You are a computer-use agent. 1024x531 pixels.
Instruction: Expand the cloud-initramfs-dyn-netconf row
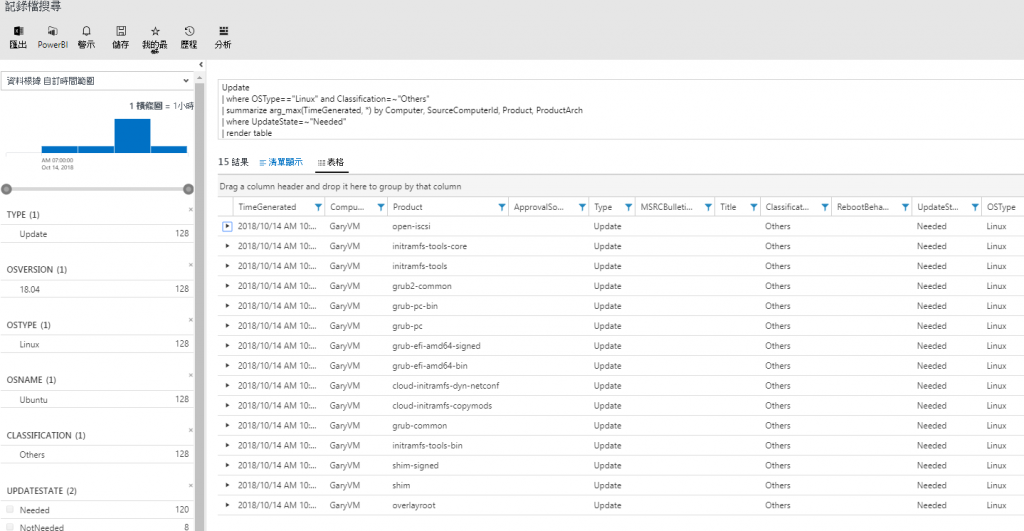click(x=227, y=385)
